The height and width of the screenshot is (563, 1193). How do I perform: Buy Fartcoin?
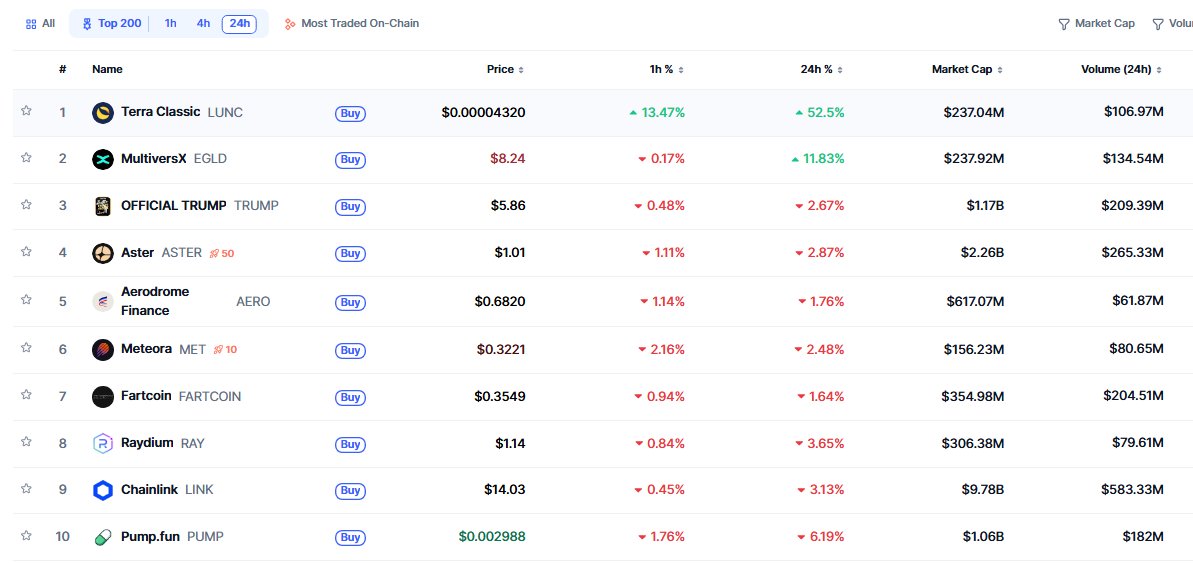click(350, 398)
